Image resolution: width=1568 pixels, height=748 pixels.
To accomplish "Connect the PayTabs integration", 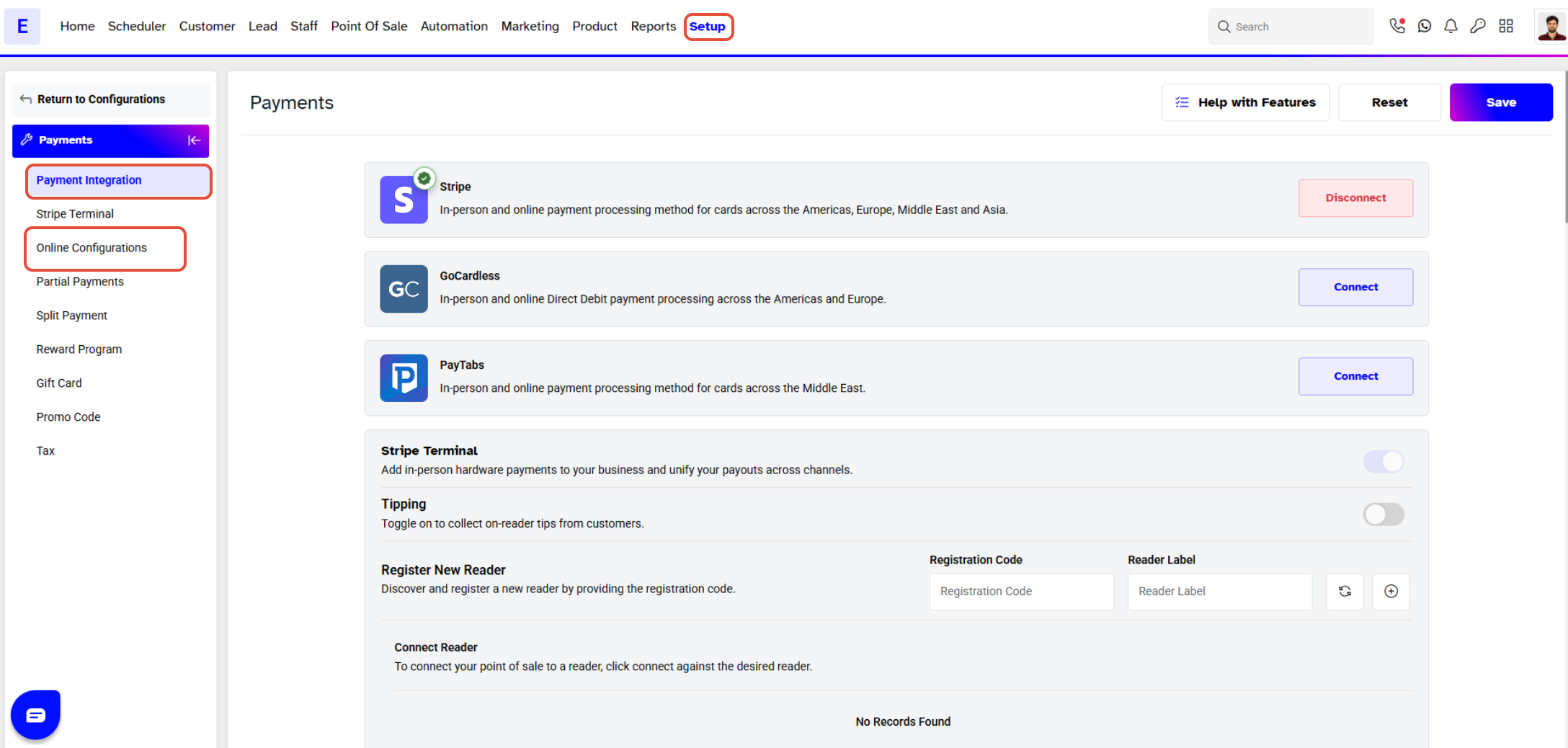I will click(x=1355, y=376).
